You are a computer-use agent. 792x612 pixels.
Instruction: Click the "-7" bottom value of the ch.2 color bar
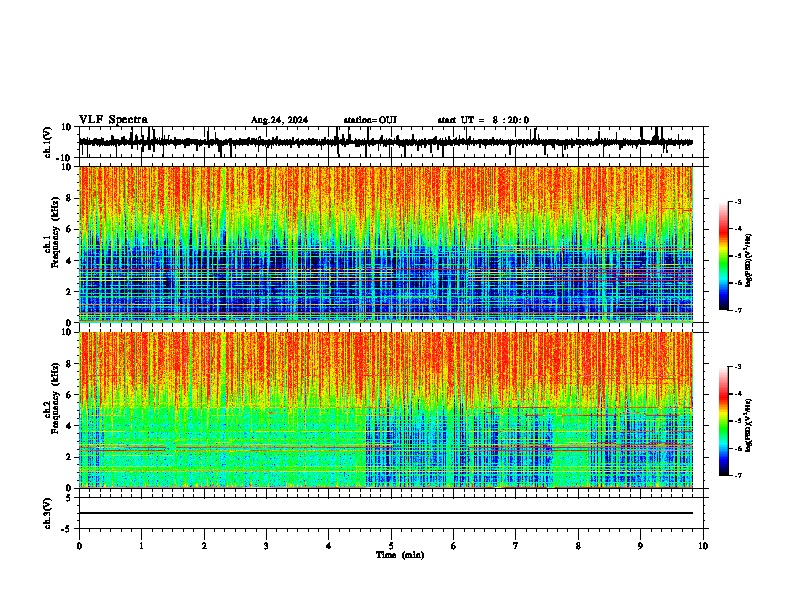pyautogui.click(x=738, y=476)
